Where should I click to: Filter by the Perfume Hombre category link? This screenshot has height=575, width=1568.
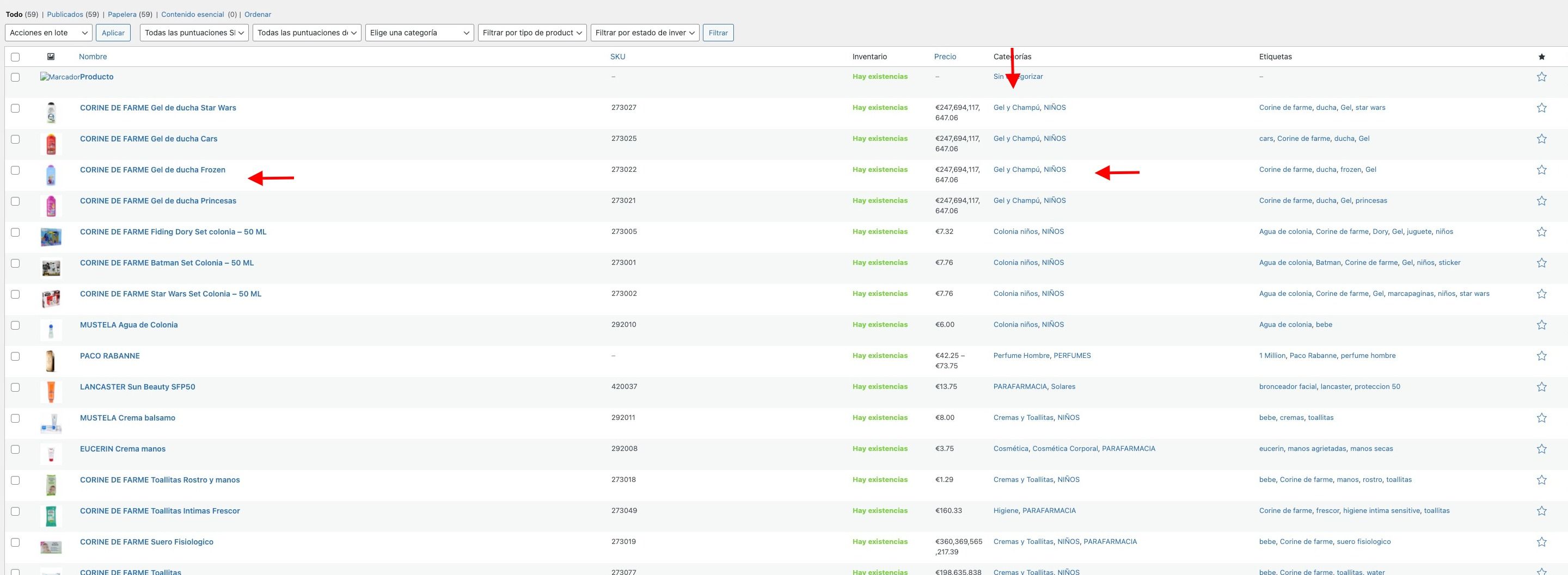click(1021, 355)
